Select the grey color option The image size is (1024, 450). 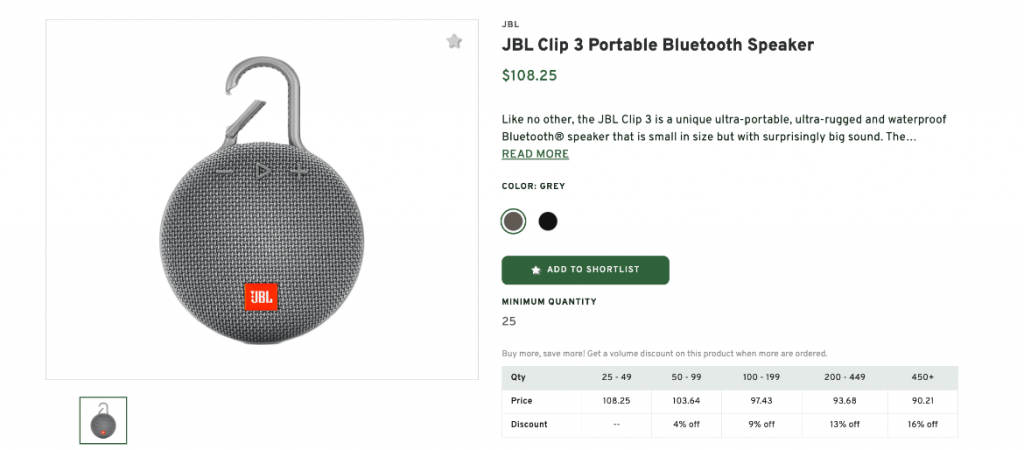tap(513, 221)
